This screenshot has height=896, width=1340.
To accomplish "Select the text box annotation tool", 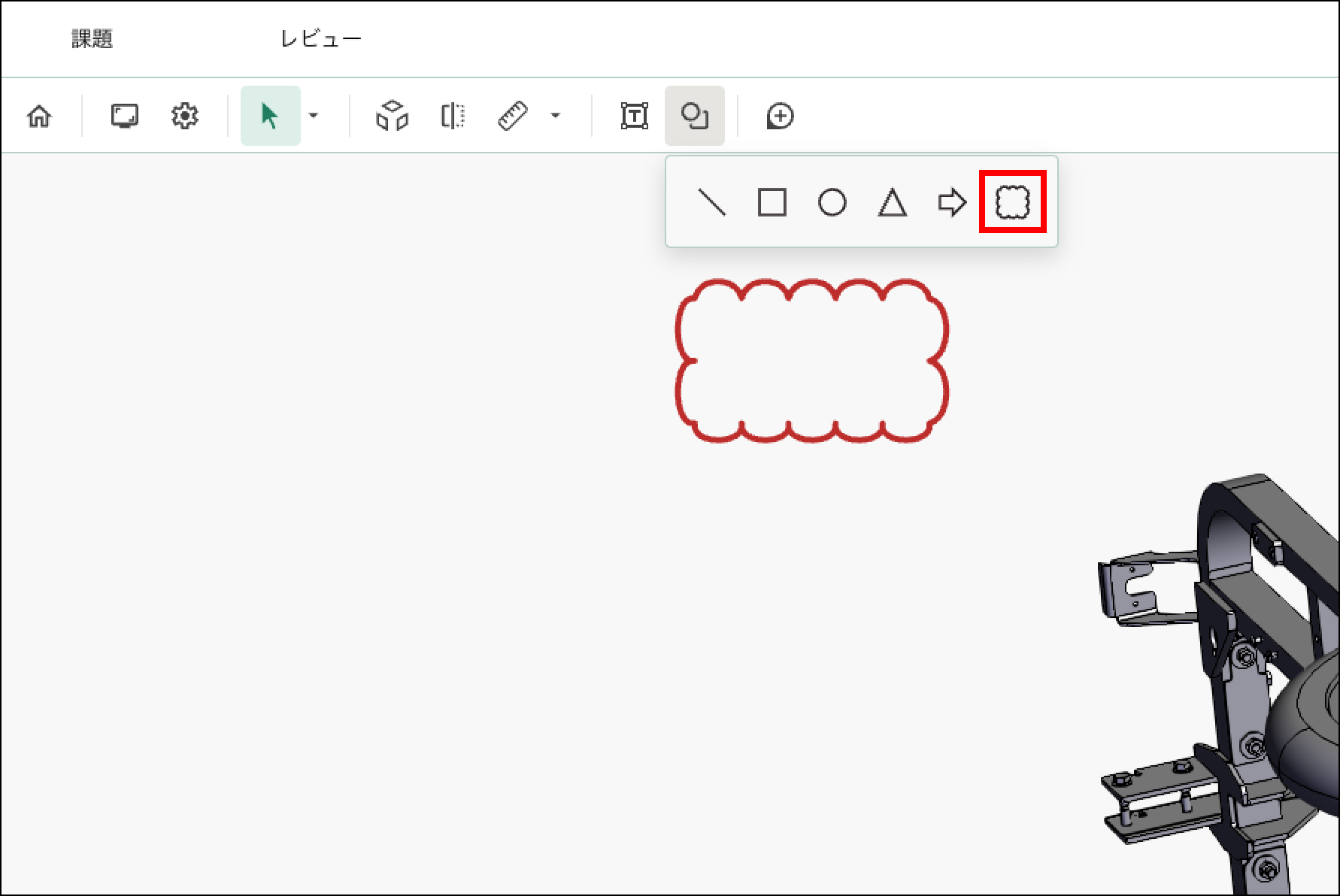I will pos(635,117).
